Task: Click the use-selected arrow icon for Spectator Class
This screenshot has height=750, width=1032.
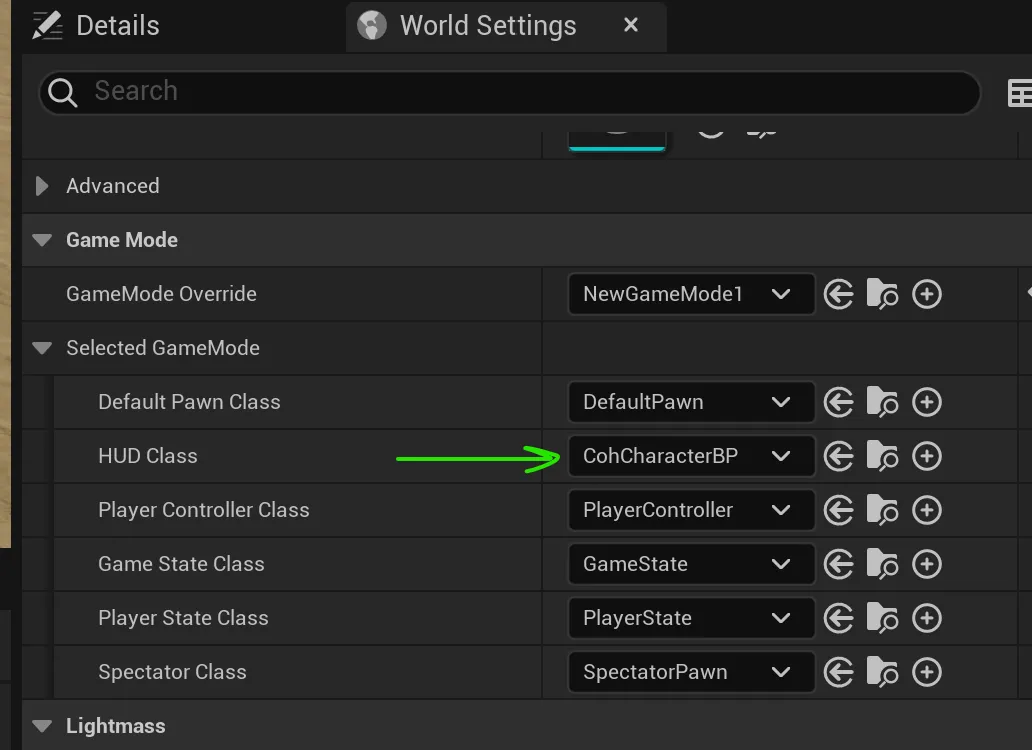Action: (x=838, y=672)
